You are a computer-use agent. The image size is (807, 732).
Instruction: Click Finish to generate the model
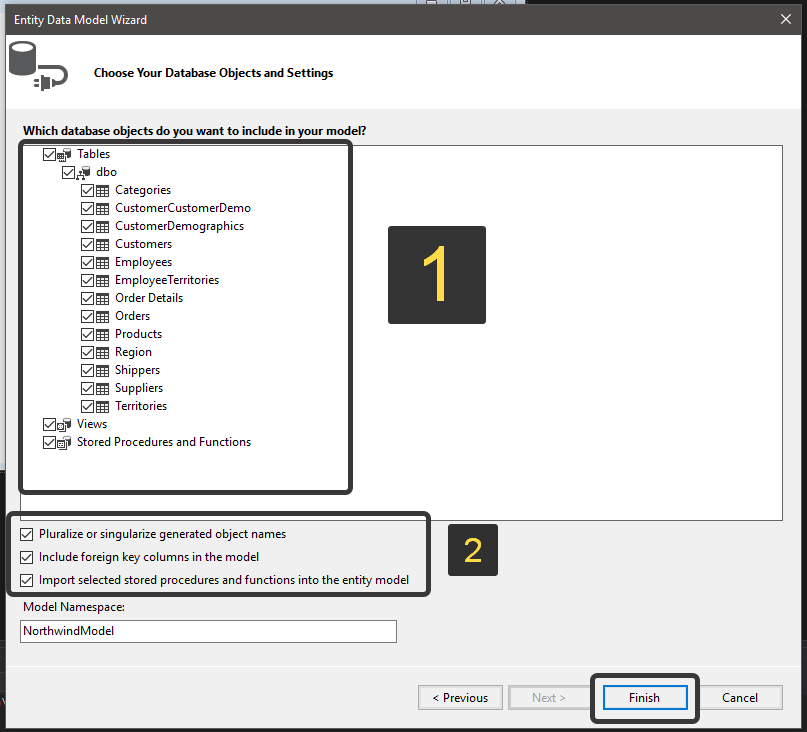pyautogui.click(x=644, y=698)
